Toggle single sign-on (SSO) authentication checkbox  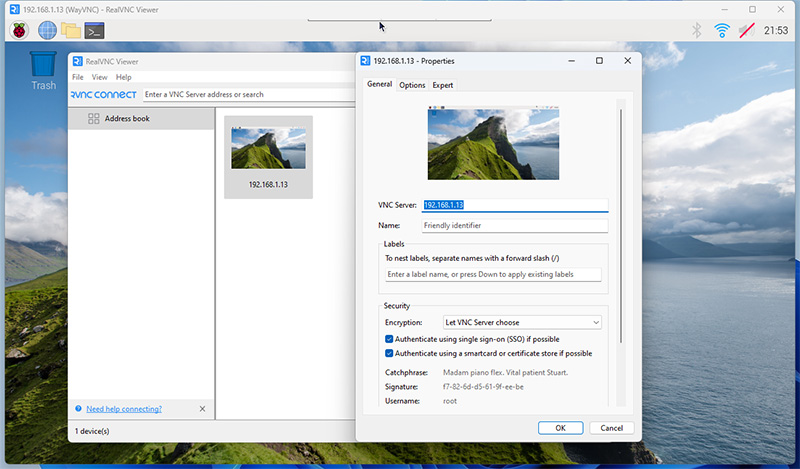389,339
